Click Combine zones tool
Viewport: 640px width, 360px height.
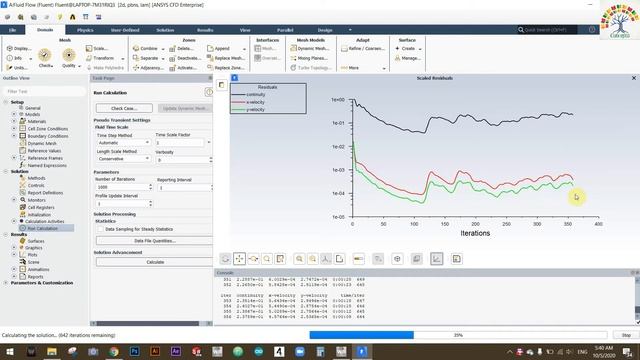click(145, 48)
